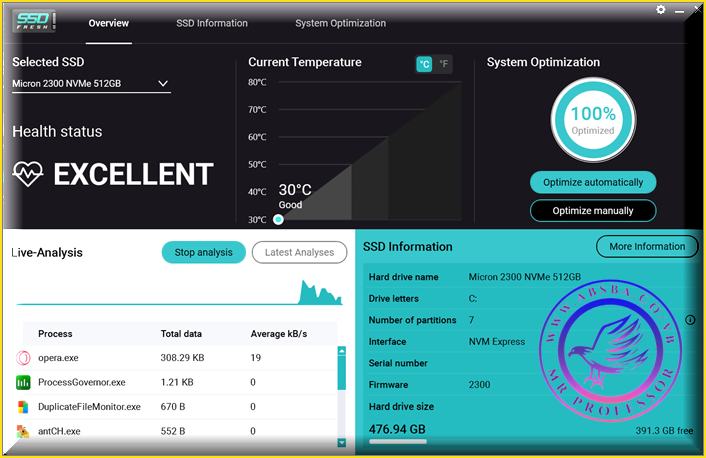Click the 391.3 GB free label
This screenshot has width=706, height=458.
pyautogui.click(x=664, y=431)
